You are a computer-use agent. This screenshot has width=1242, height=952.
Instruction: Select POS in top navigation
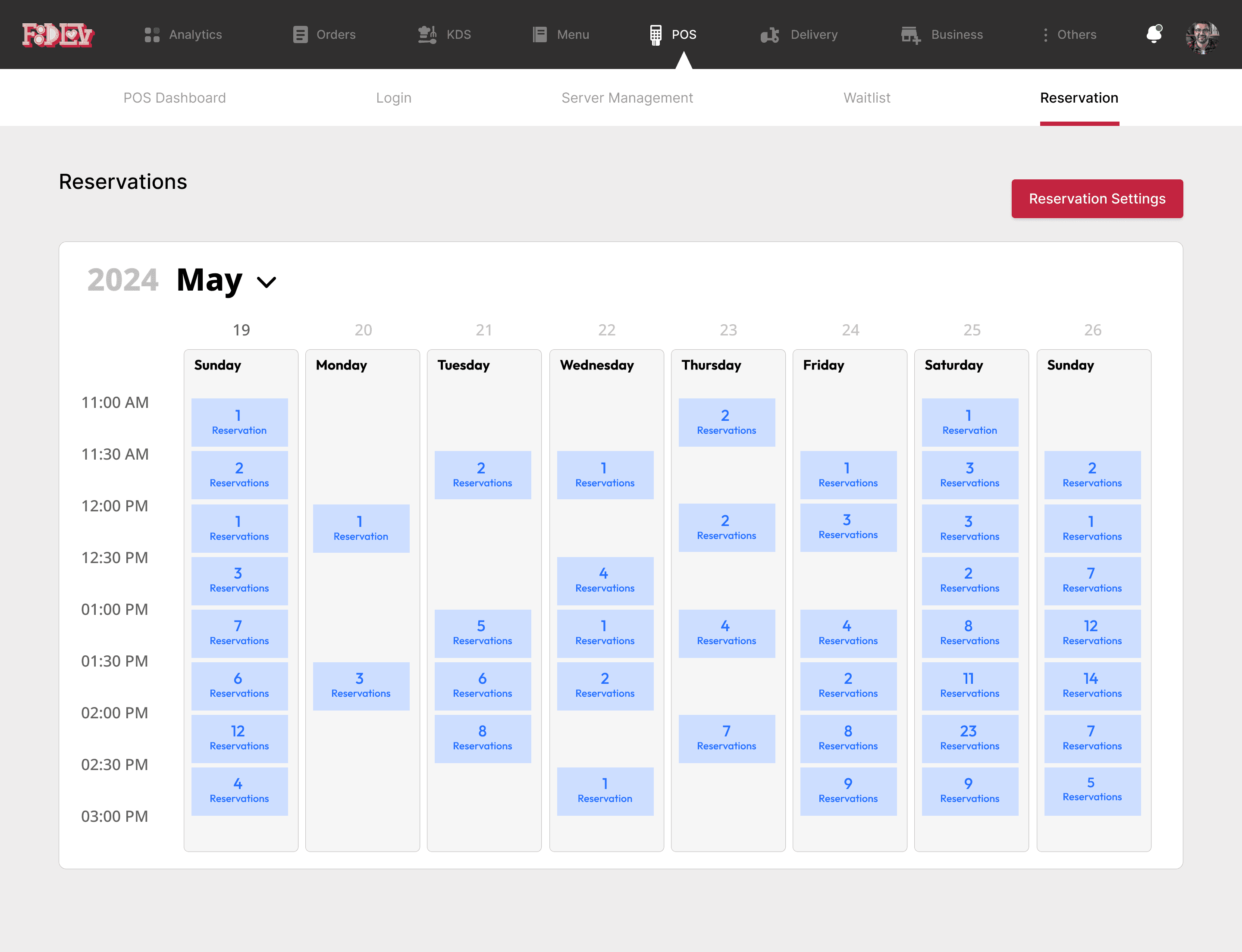[x=684, y=34]
